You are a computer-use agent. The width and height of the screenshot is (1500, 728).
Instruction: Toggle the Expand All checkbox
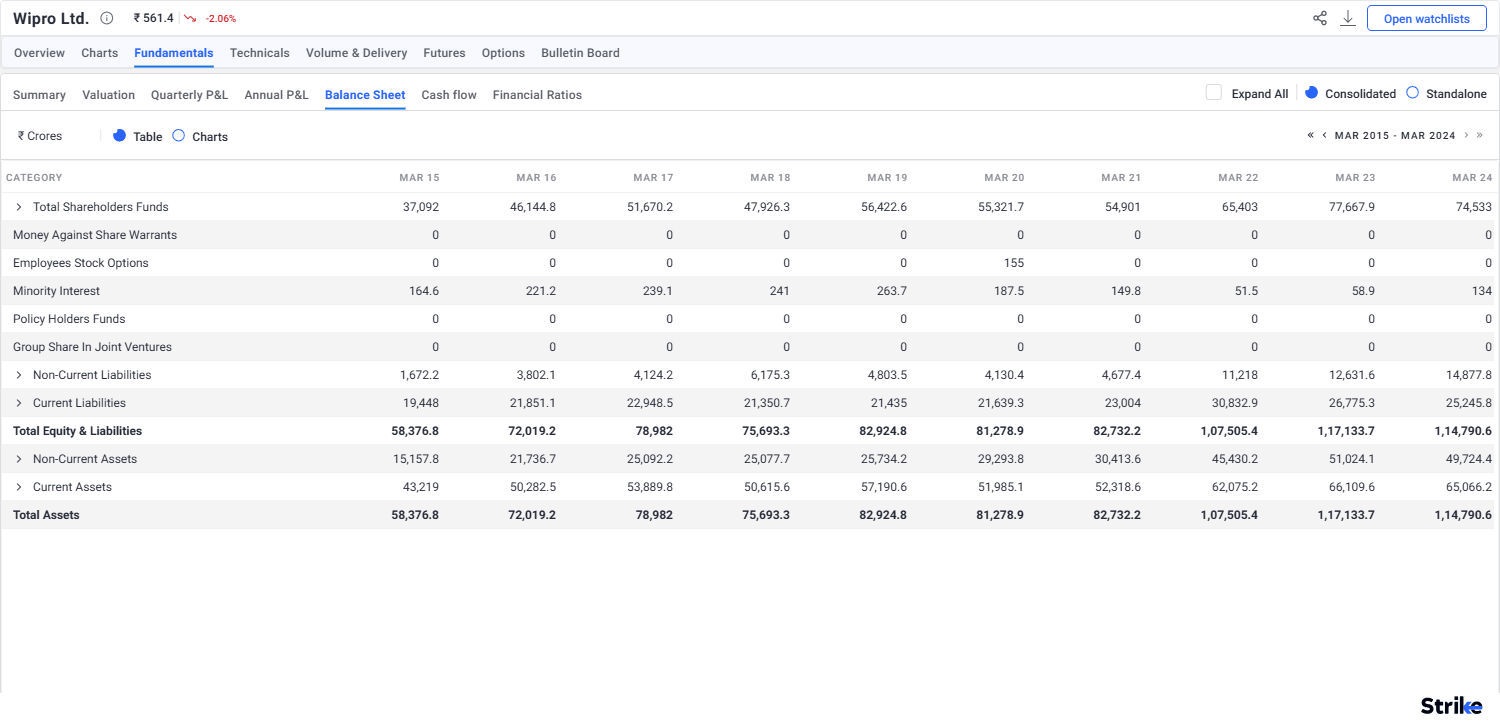tap(1214, 93)
